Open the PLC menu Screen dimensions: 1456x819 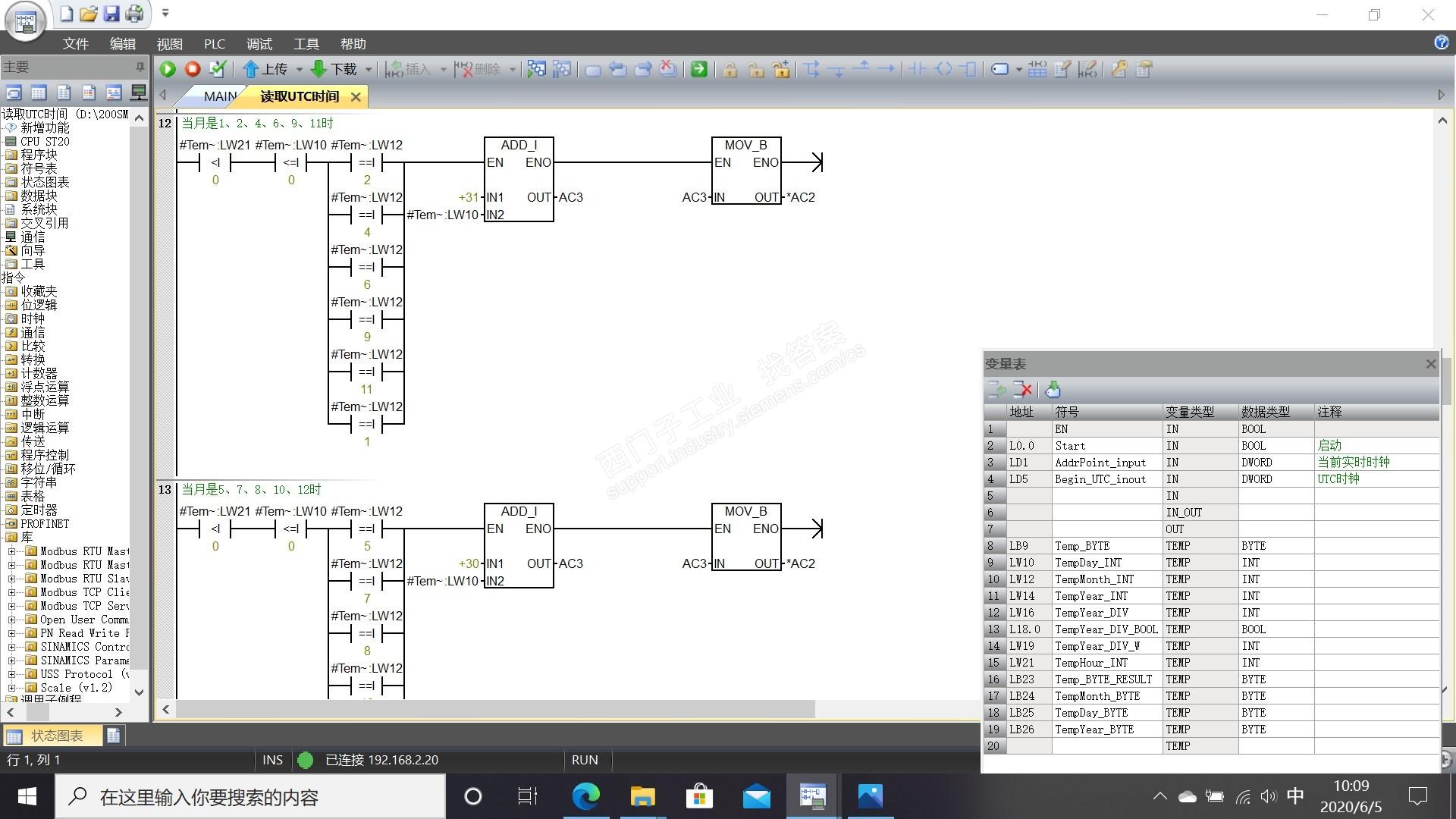[x=214, y=44]
